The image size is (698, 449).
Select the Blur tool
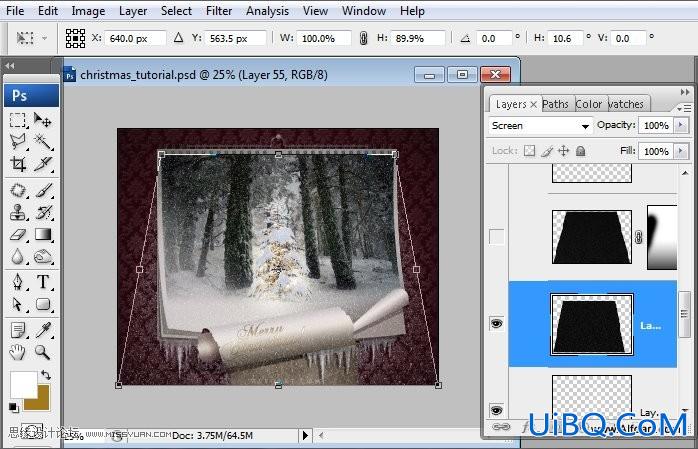pos(18,256)
